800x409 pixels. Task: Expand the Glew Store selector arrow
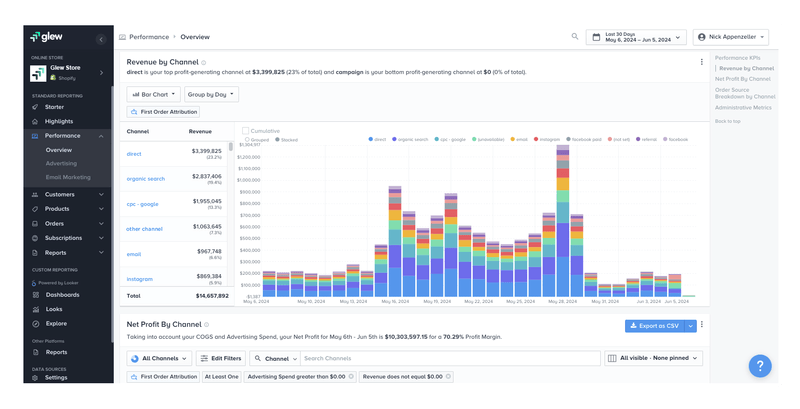pos(101,73)
